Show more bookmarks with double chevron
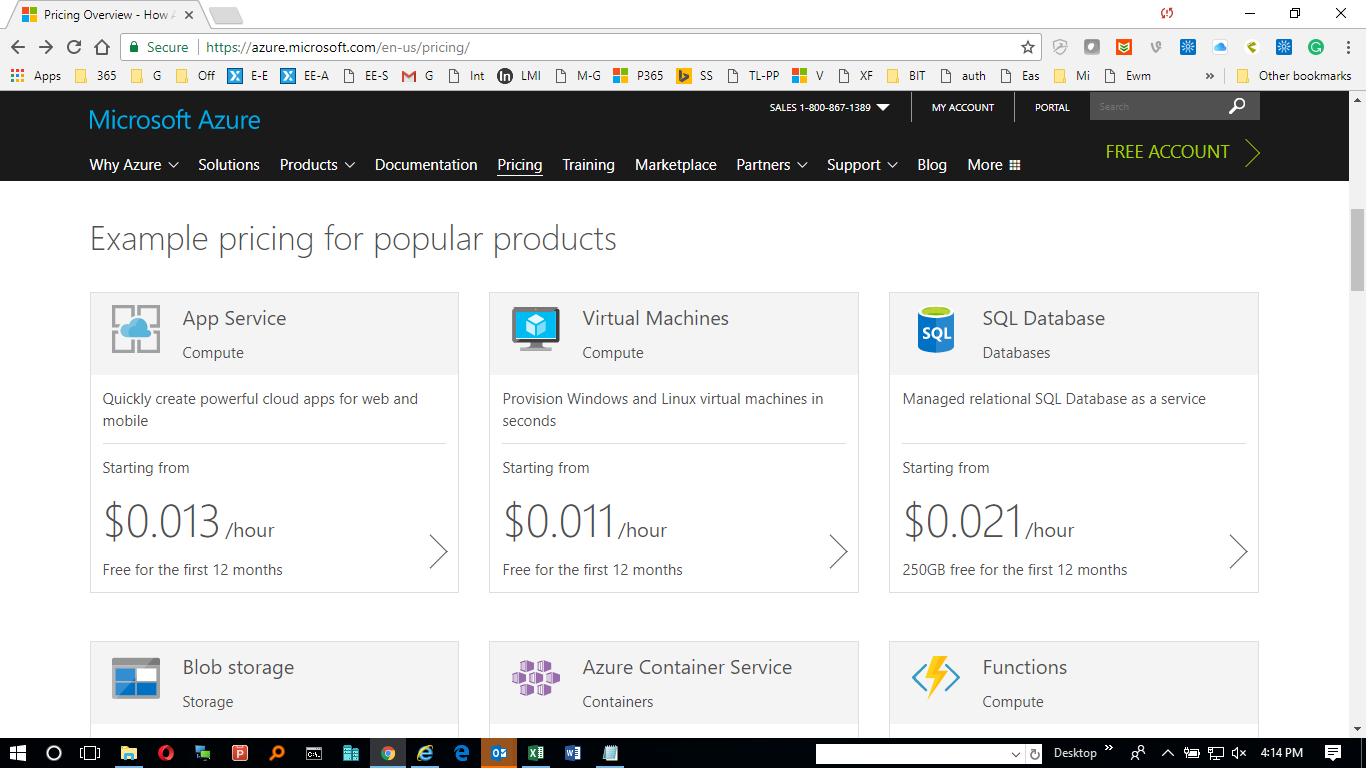The width and height of the screenshot is (1366, 768). pos(1210,76)
